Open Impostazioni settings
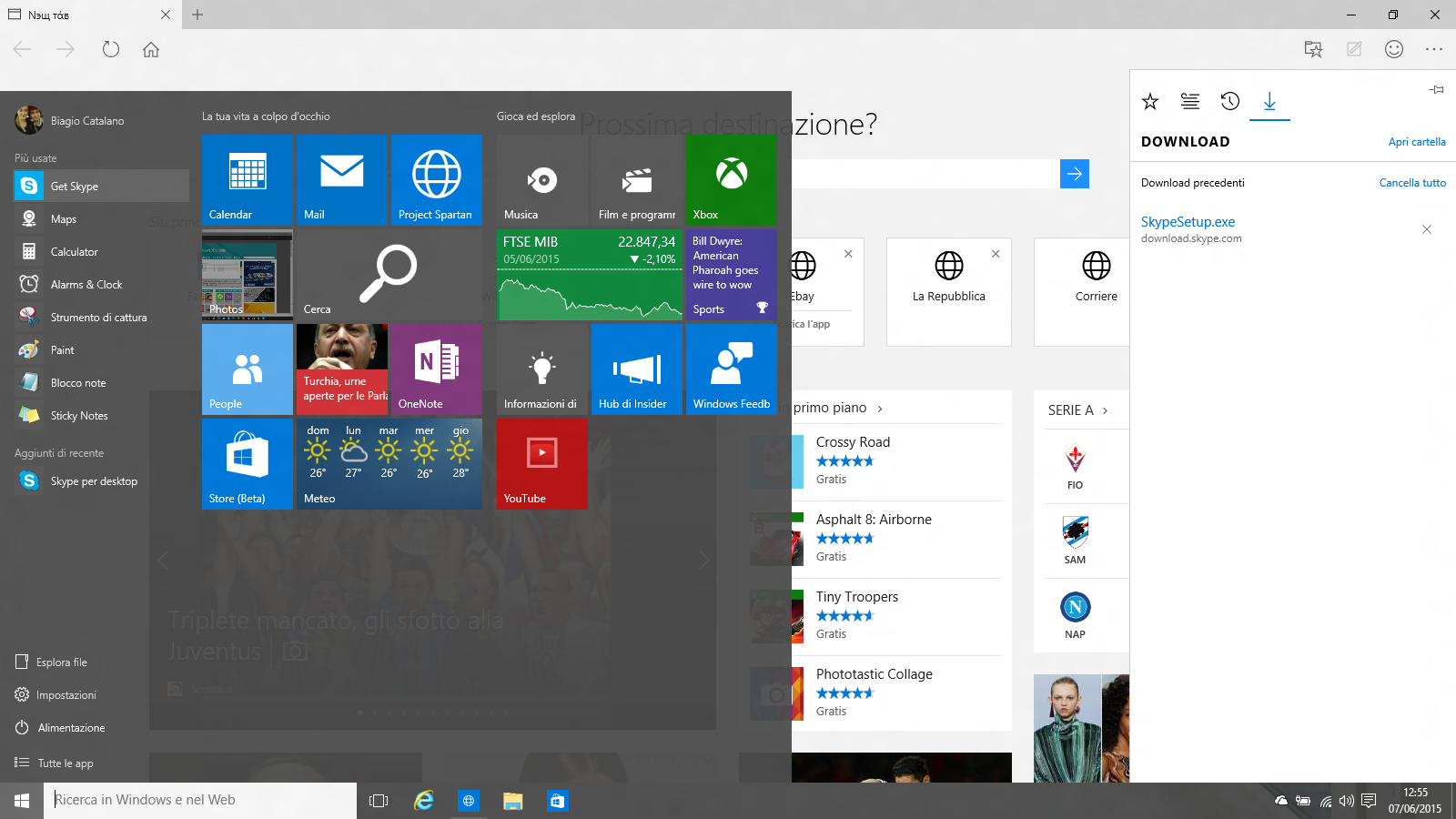 pos(56,695)
